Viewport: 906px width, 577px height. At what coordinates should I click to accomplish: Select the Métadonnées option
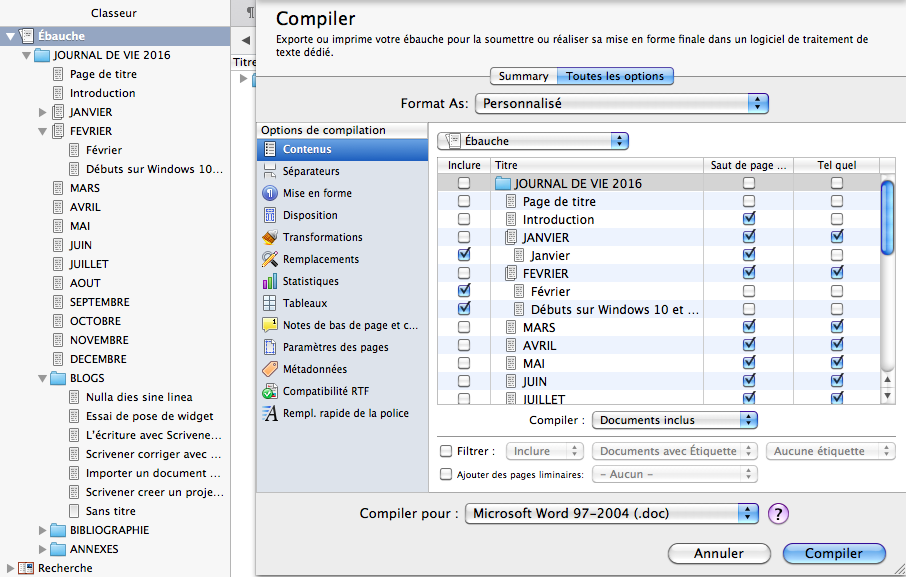(x=315, y=369)
